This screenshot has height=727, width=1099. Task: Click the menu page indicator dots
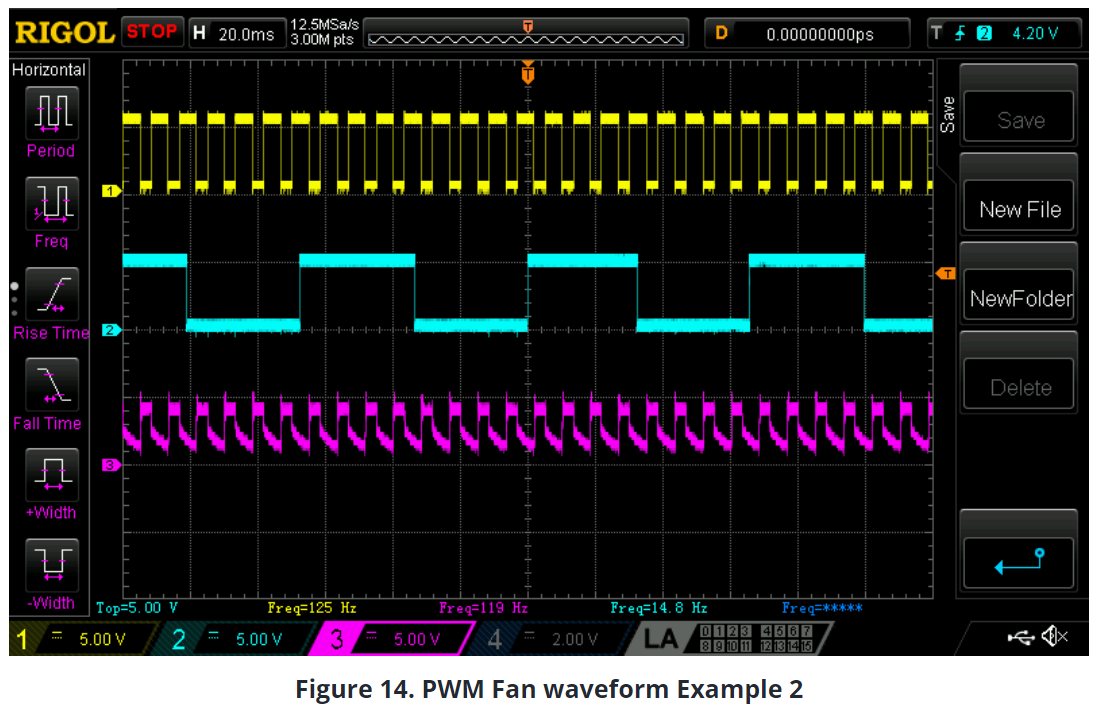(x=14, y=300)
